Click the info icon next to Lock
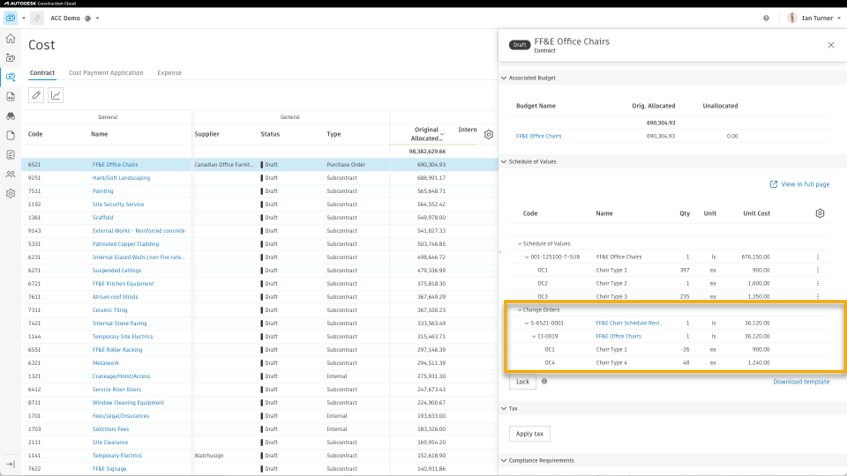Screen dimensions: 847x476 (x=544, y=381)
